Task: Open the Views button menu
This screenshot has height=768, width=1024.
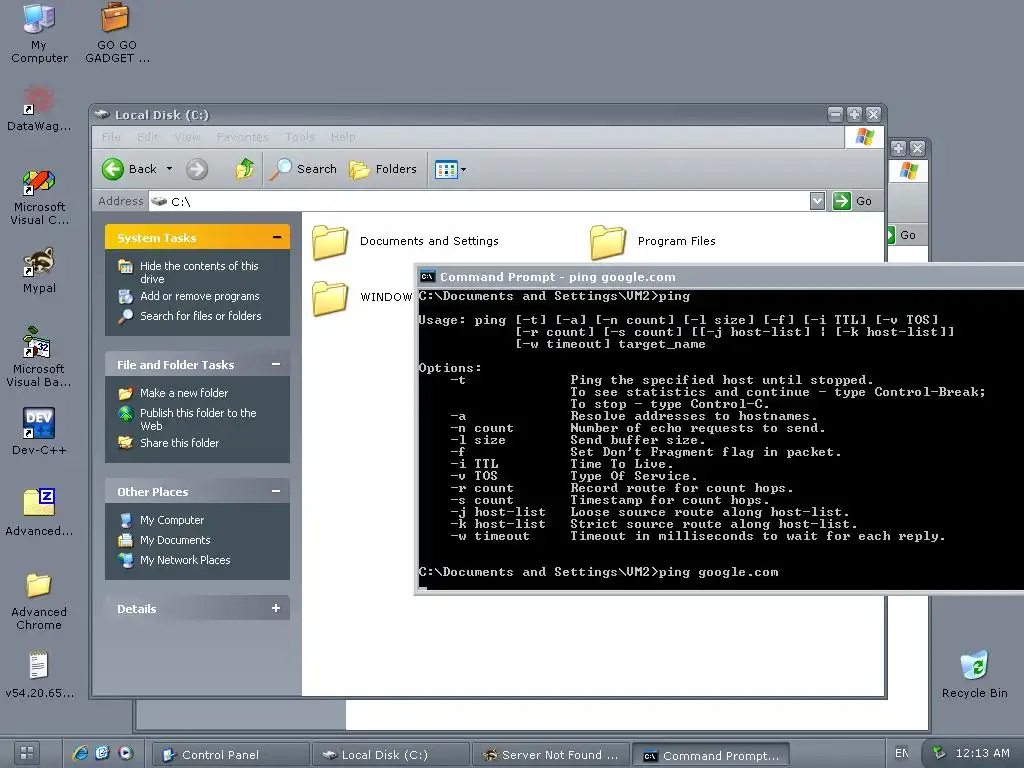Action: click(450, 169)
